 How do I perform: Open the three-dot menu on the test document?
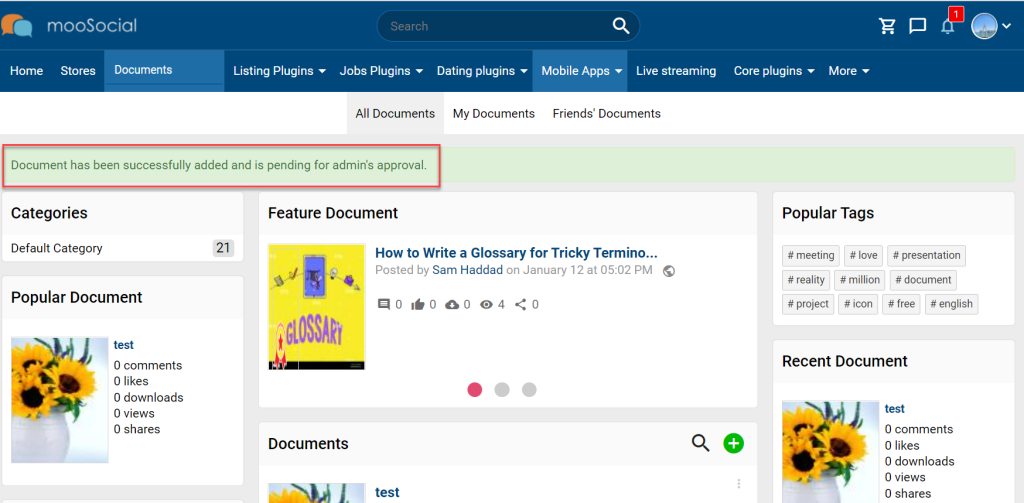point(739,484)
